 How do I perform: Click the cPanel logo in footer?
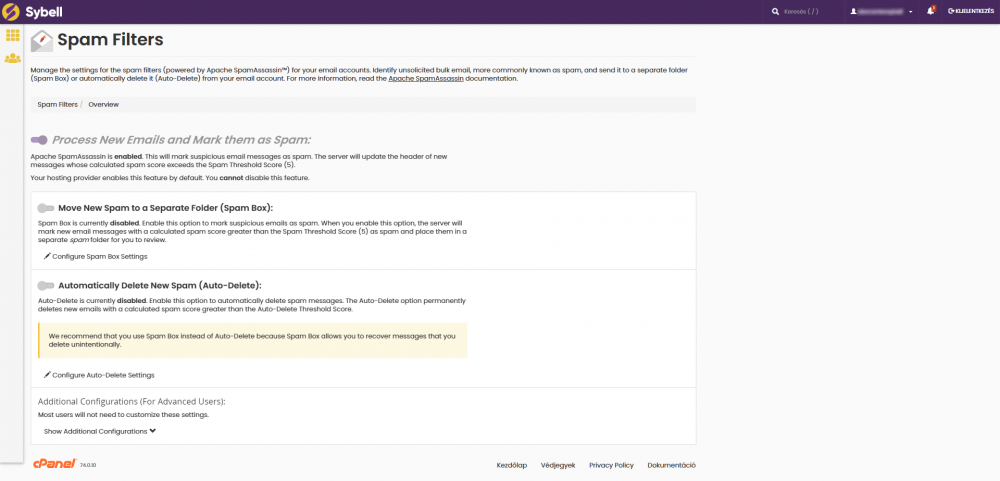tap(55, 464)
